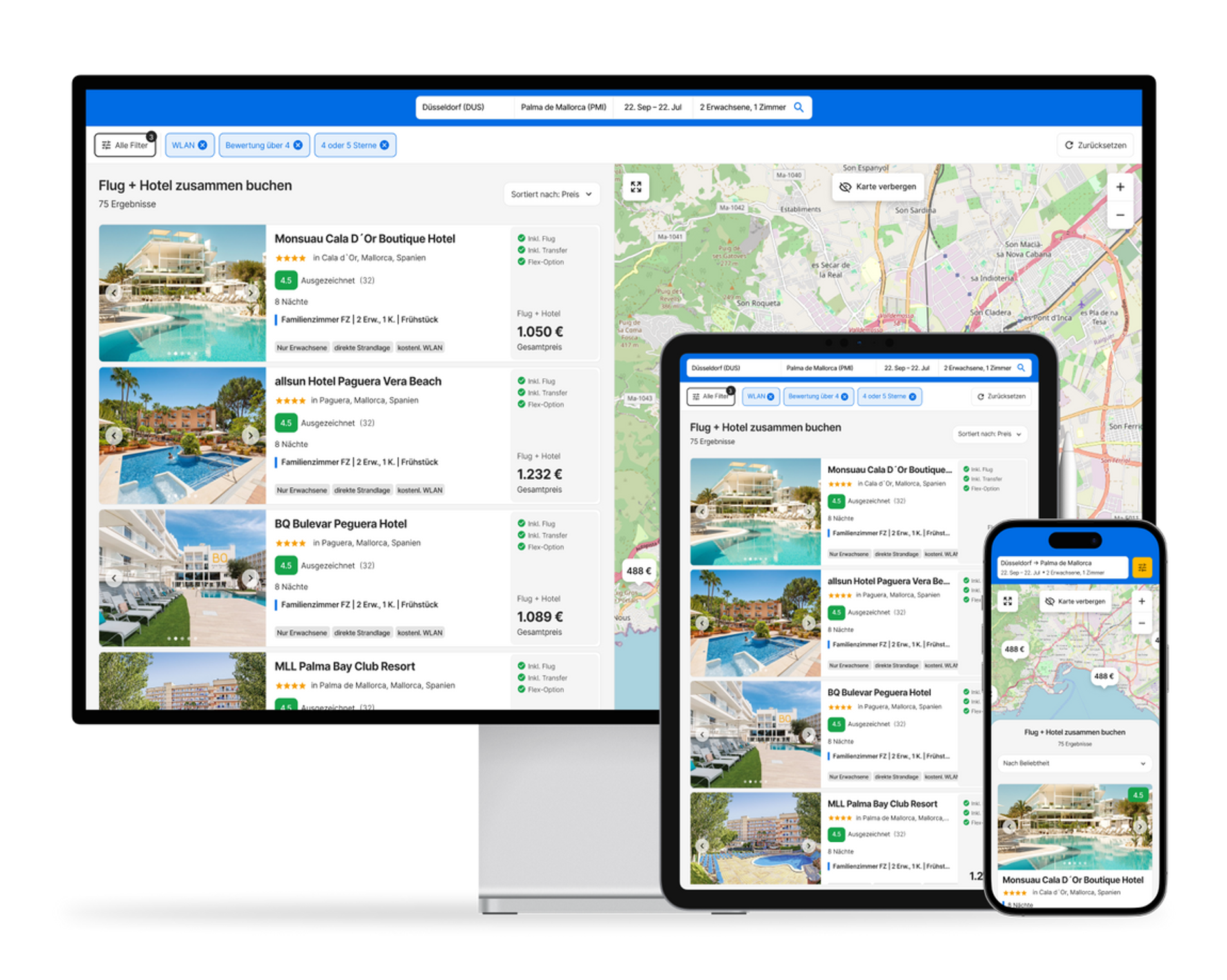The image size is (1227, 980).
Task: Click the Monsuau hotel pool photo on desktop
Action: [x=182, y=293]
